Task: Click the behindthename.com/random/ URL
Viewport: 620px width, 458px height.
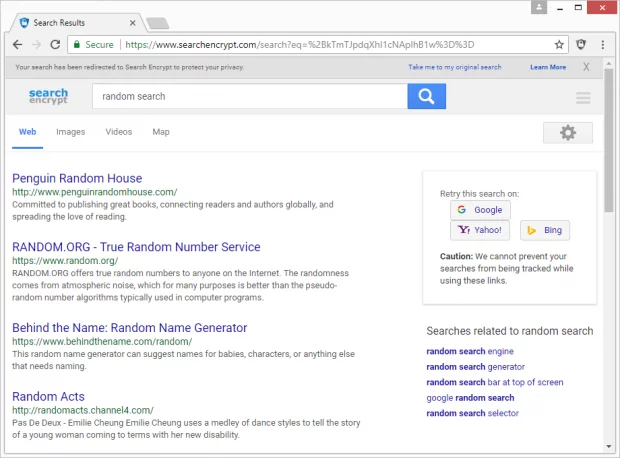Action: [102, 342]
